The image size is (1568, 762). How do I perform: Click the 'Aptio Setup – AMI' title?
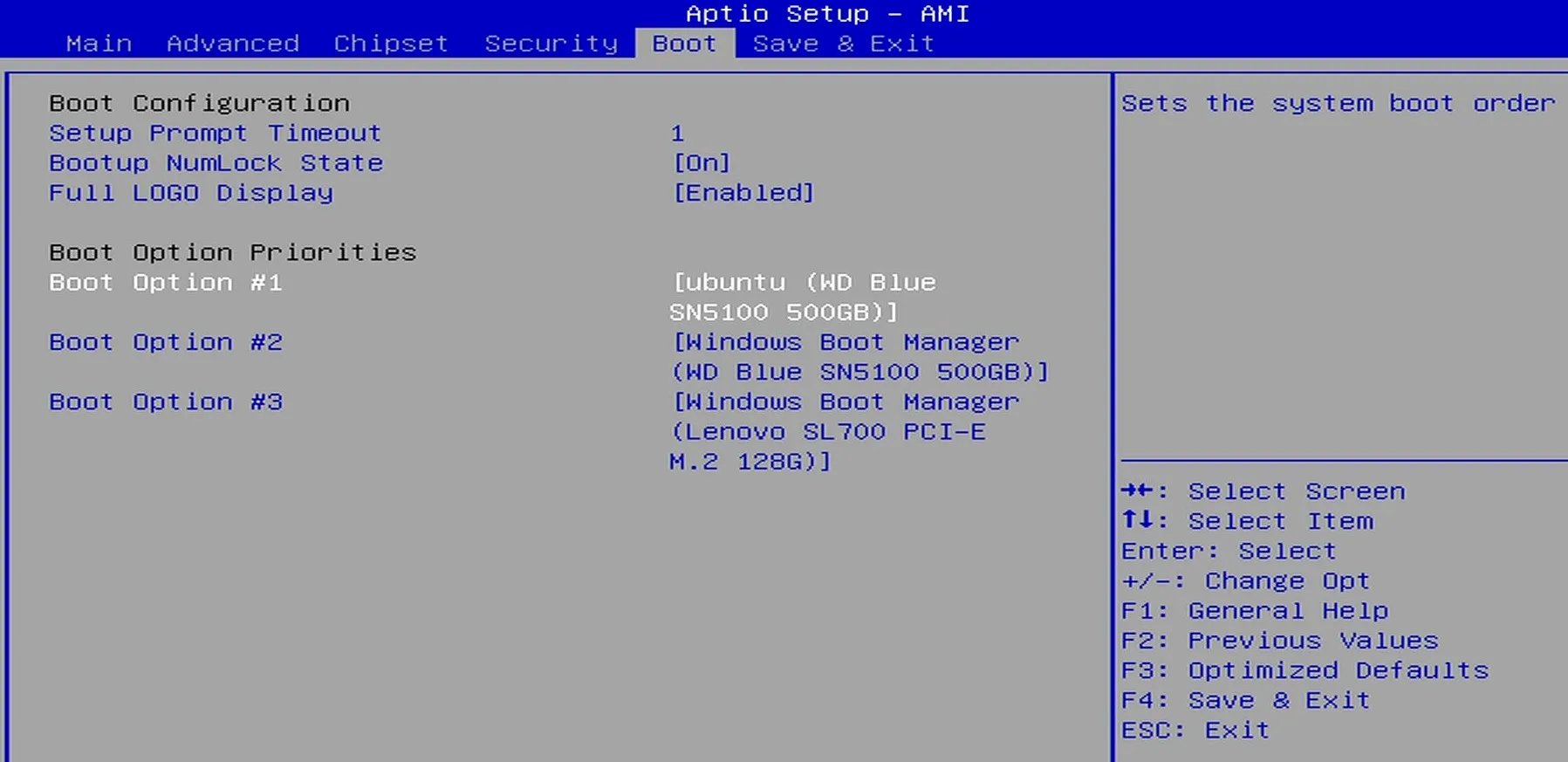(x=827, y=14)
